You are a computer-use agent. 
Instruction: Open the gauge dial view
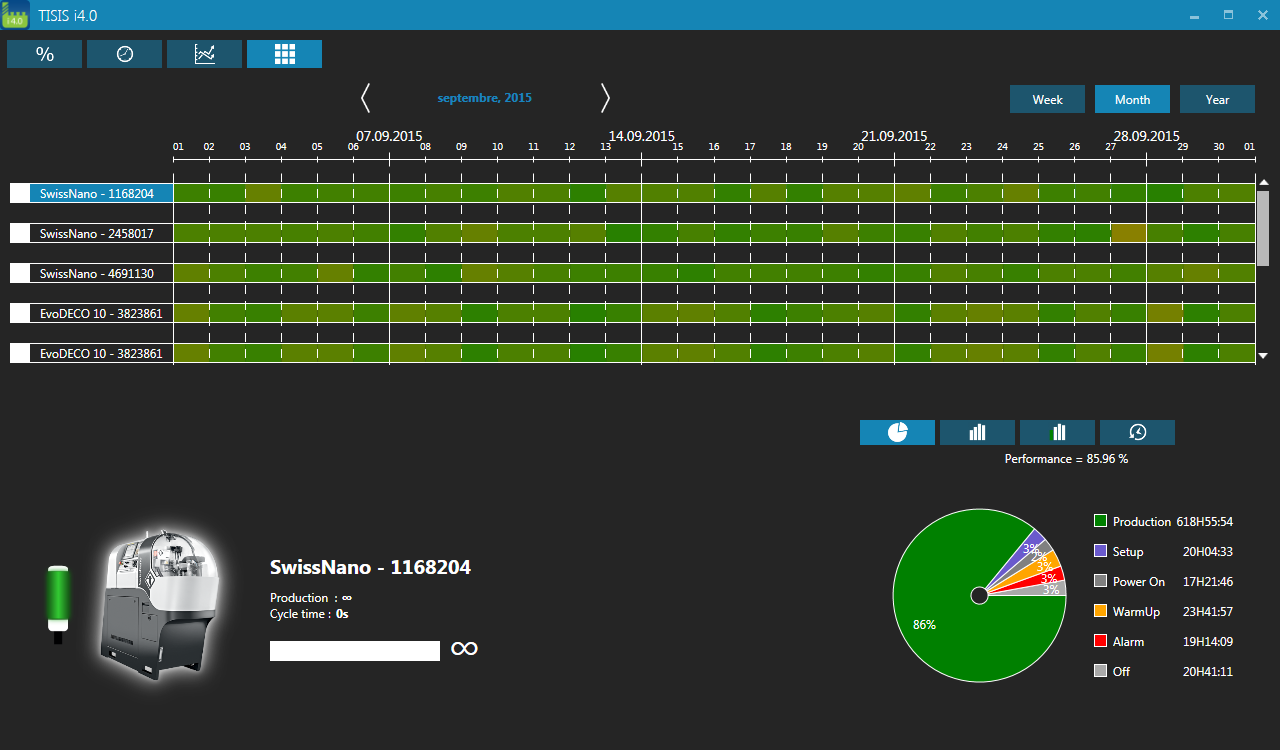[x=124, y=54]
